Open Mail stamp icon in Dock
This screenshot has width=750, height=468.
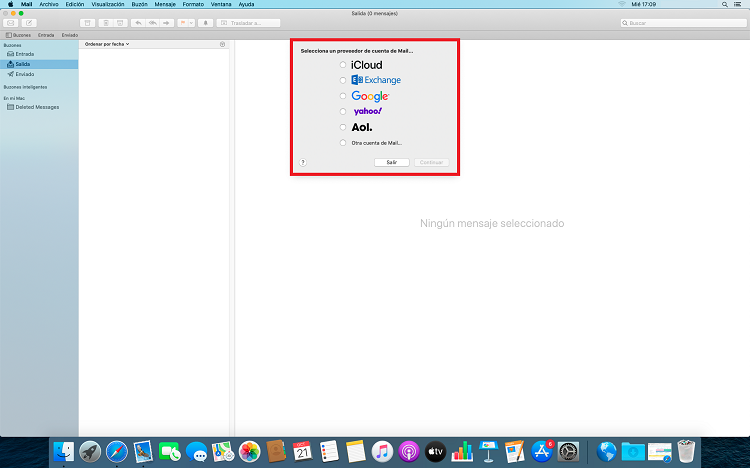pos(143,451)
